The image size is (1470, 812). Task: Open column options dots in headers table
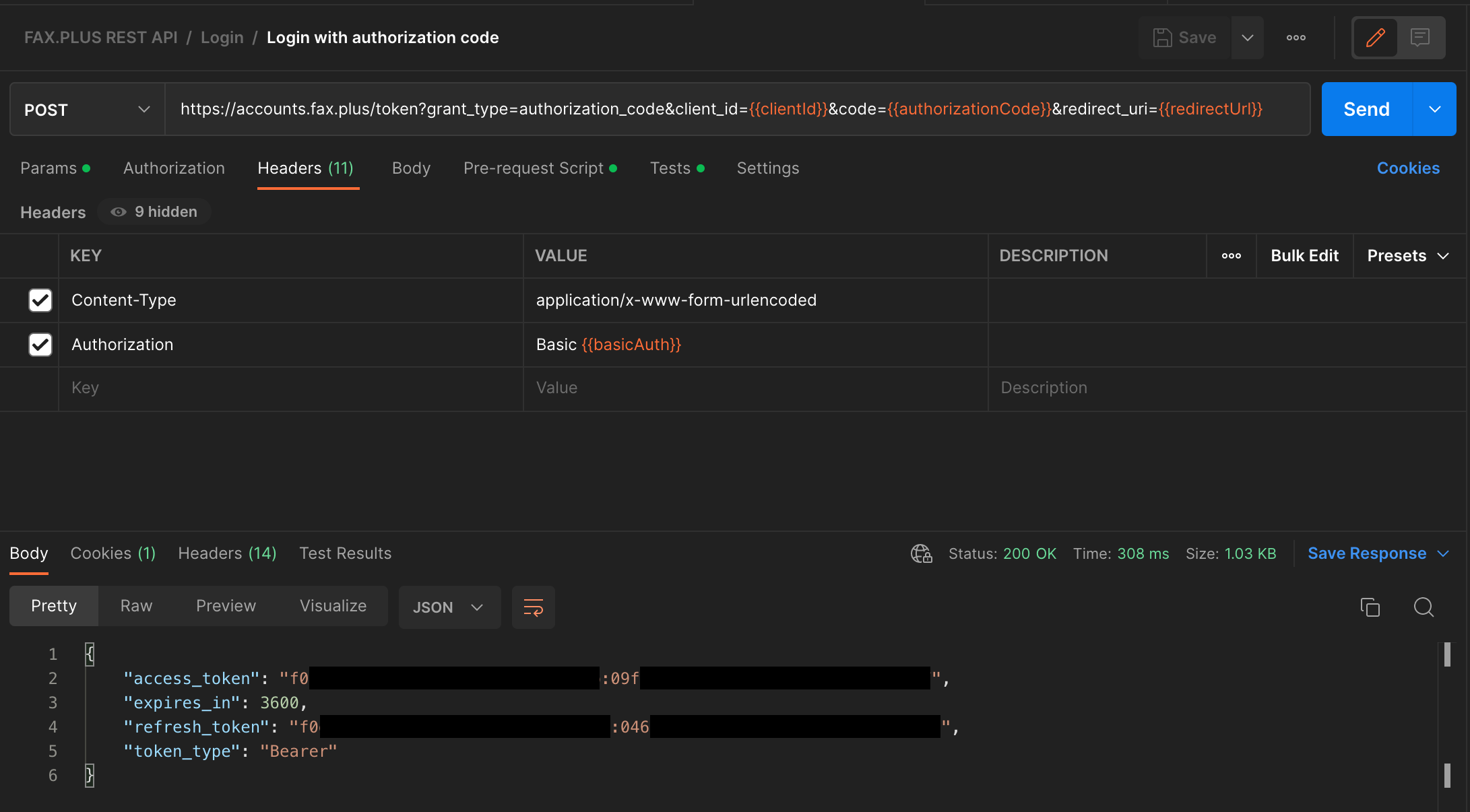click(x=1231, y=256)
